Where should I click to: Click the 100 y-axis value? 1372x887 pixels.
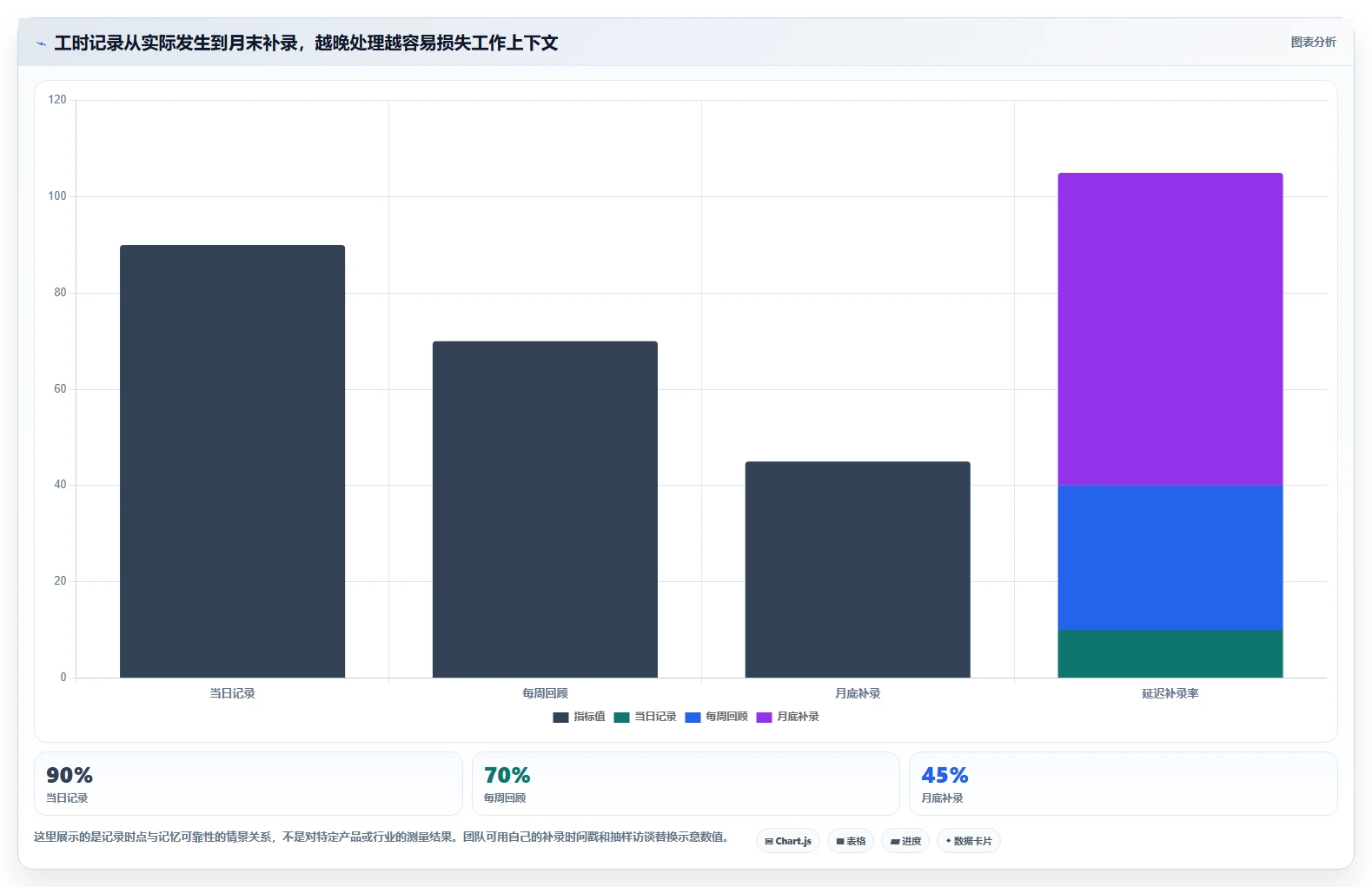pos(57,196)
